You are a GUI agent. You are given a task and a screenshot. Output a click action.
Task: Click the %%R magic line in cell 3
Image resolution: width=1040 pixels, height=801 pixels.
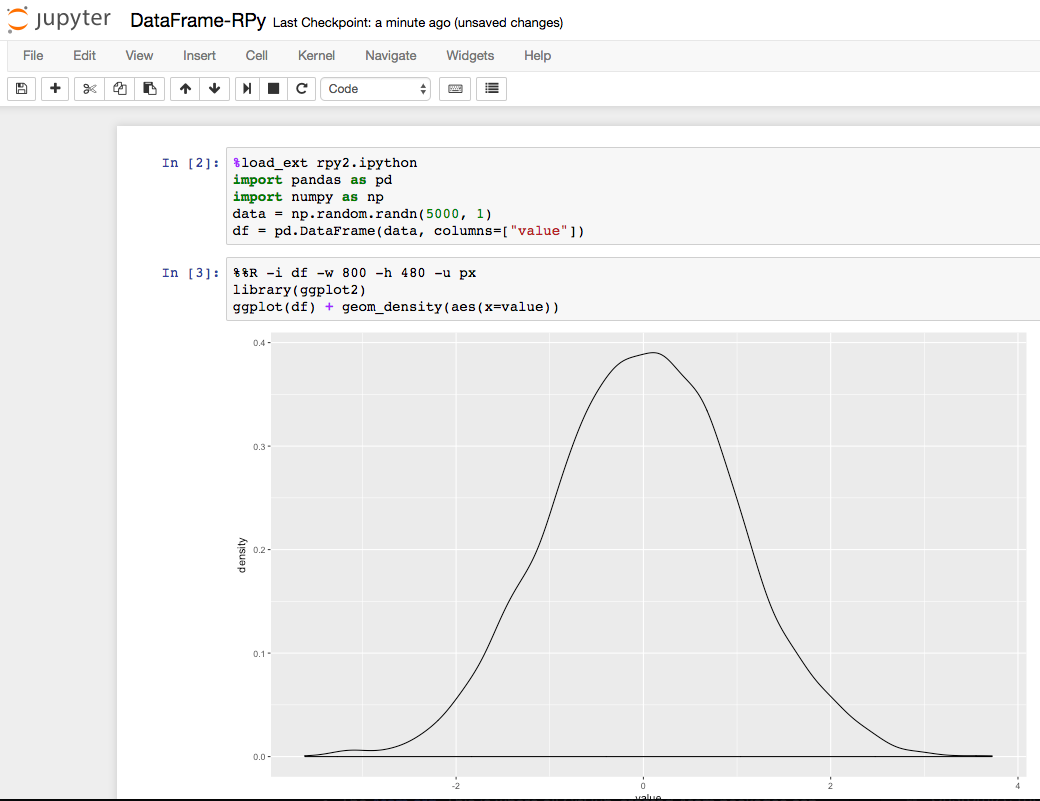(354, 273)
